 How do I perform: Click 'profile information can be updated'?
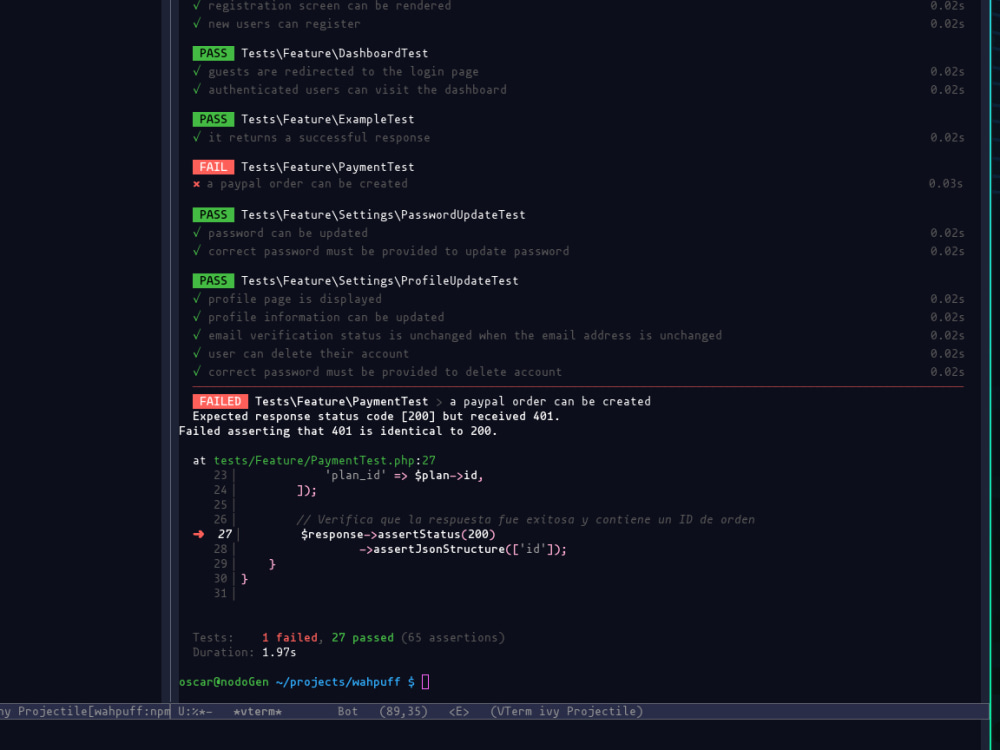tap(326, 317)
